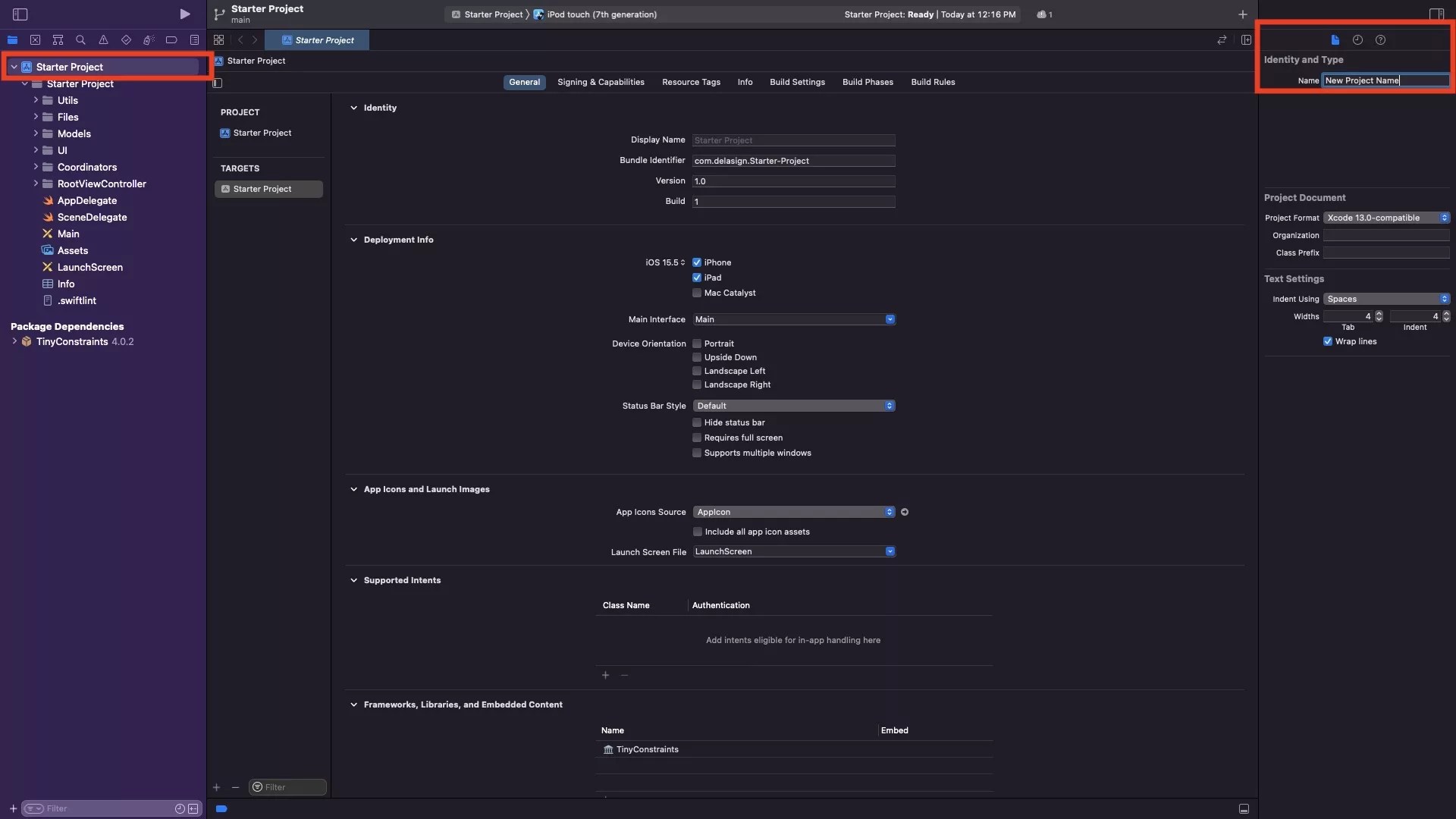Show the History inspector clock icon
1456x819 pixels.
pyautogui.click(x=1357, y=40)
